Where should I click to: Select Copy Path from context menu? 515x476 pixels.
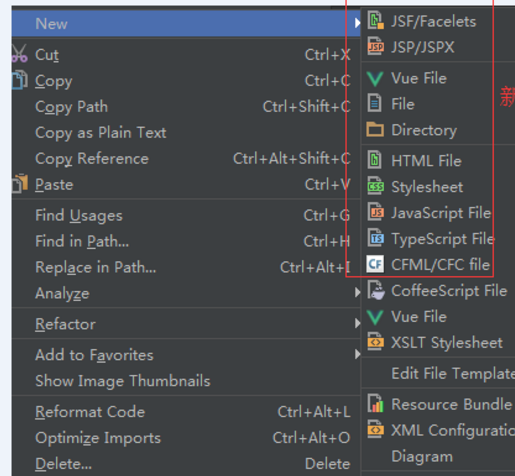pos(186,107)
